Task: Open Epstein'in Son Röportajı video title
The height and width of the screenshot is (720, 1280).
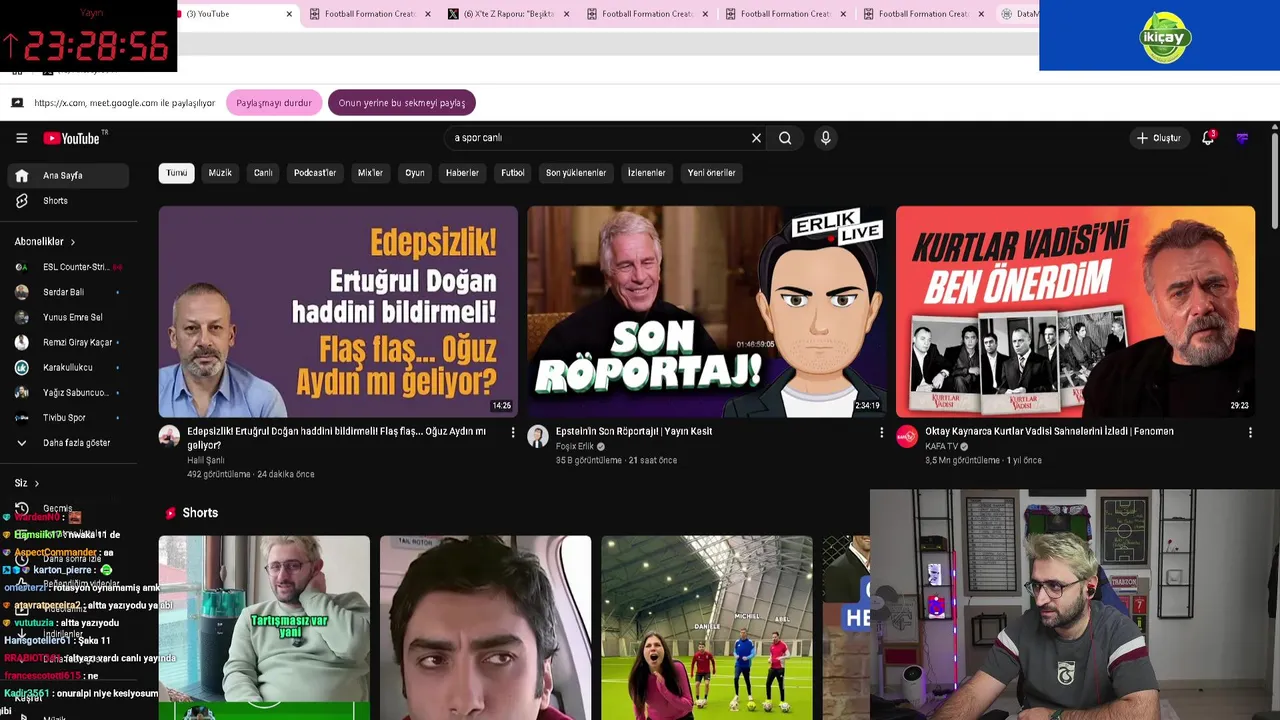Action: pos(634,432)
